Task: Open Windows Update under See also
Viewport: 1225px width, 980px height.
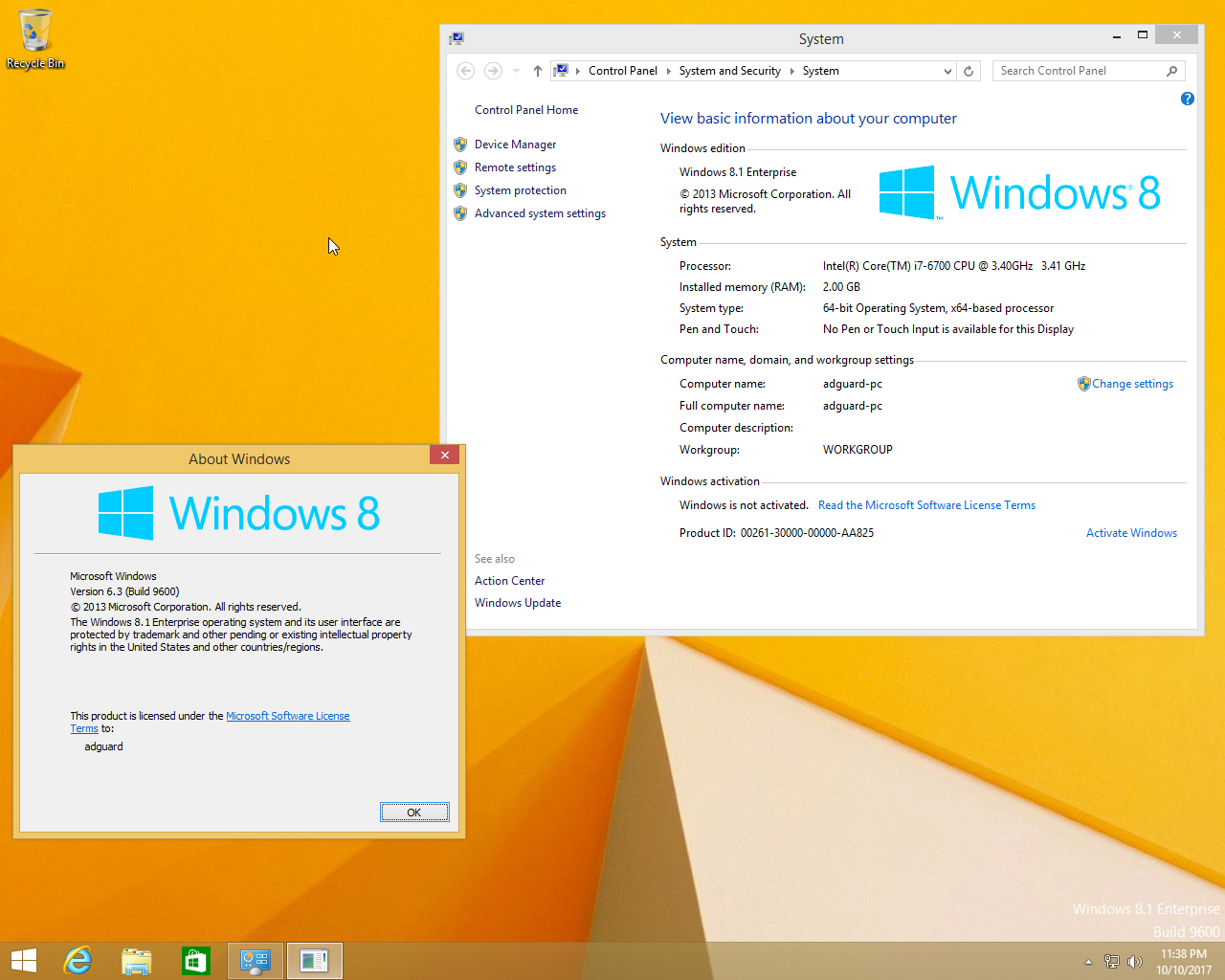Action: tap(518, 603)
